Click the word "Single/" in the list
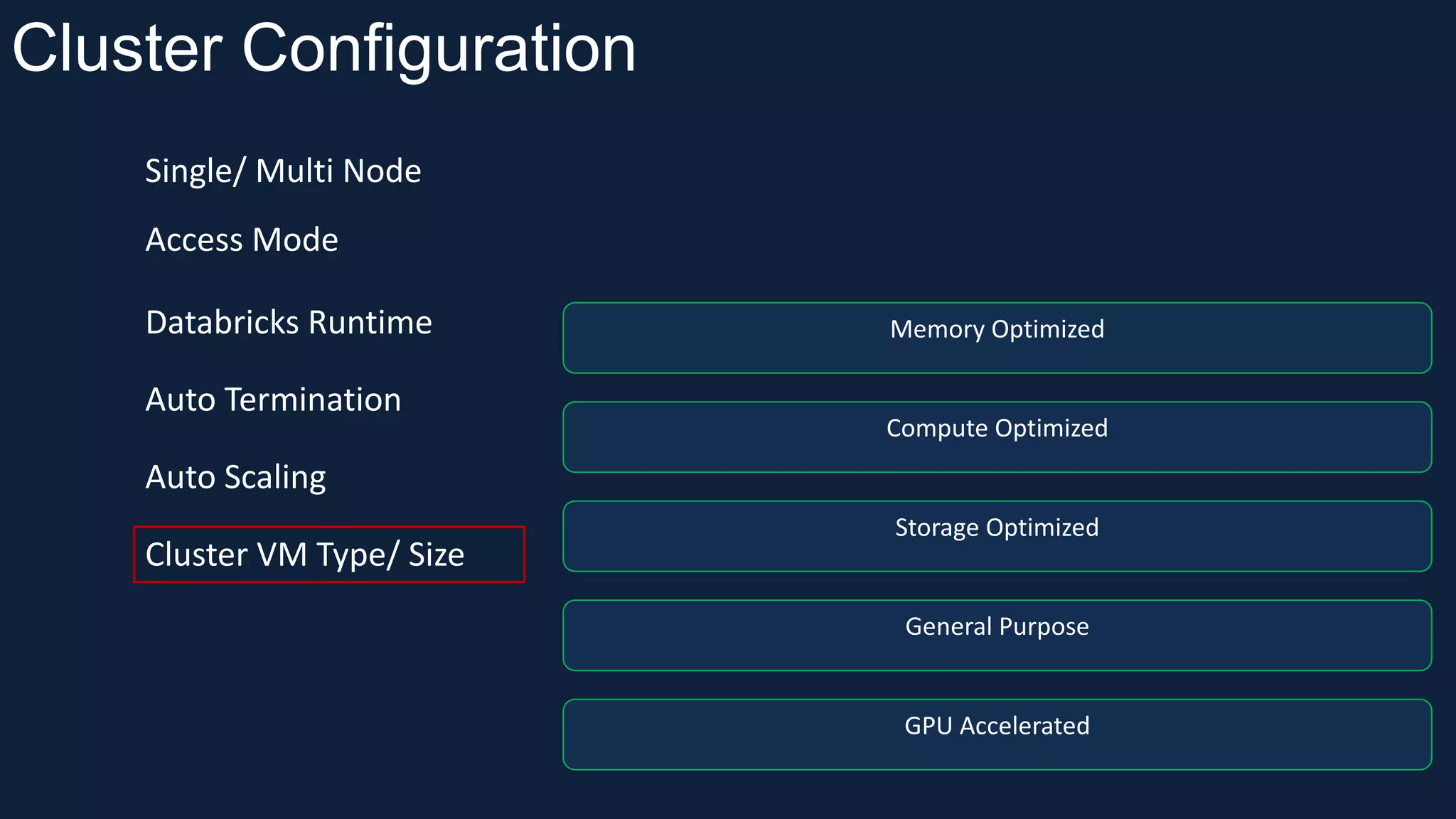1456x819 pixels. (196, 171)
